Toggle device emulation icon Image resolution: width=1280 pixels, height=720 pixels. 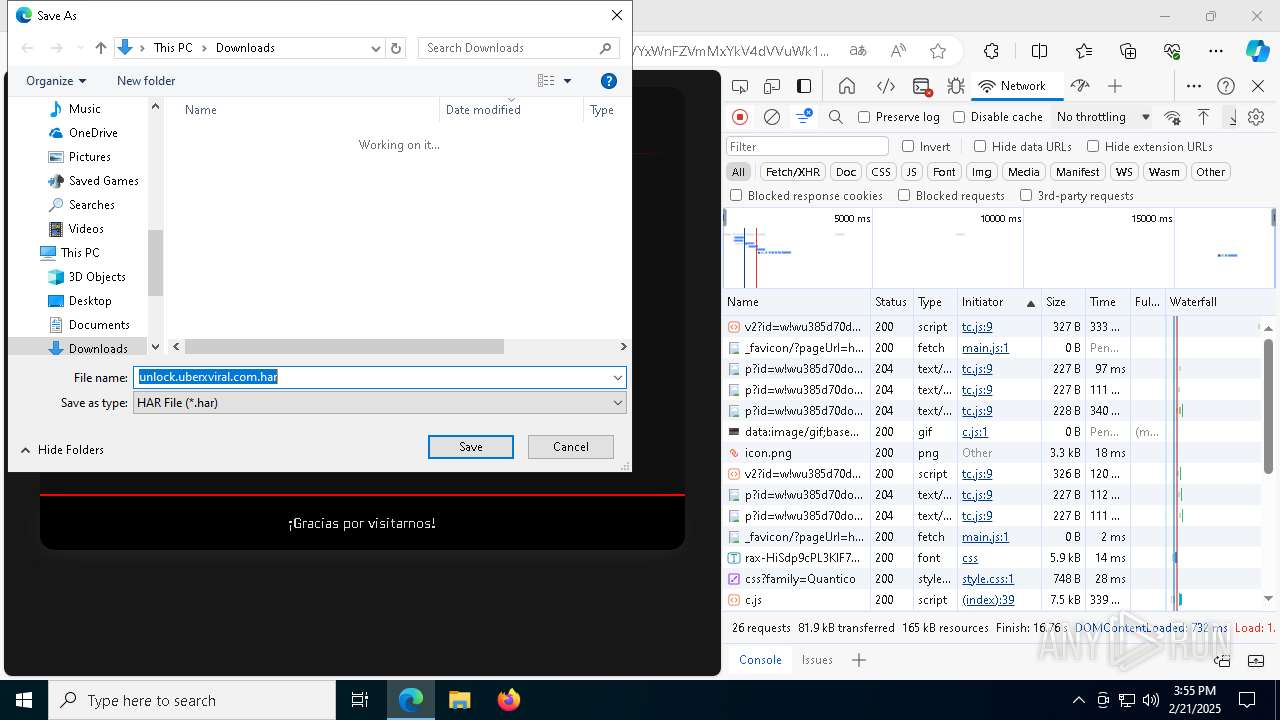click(x=772, y=86)
